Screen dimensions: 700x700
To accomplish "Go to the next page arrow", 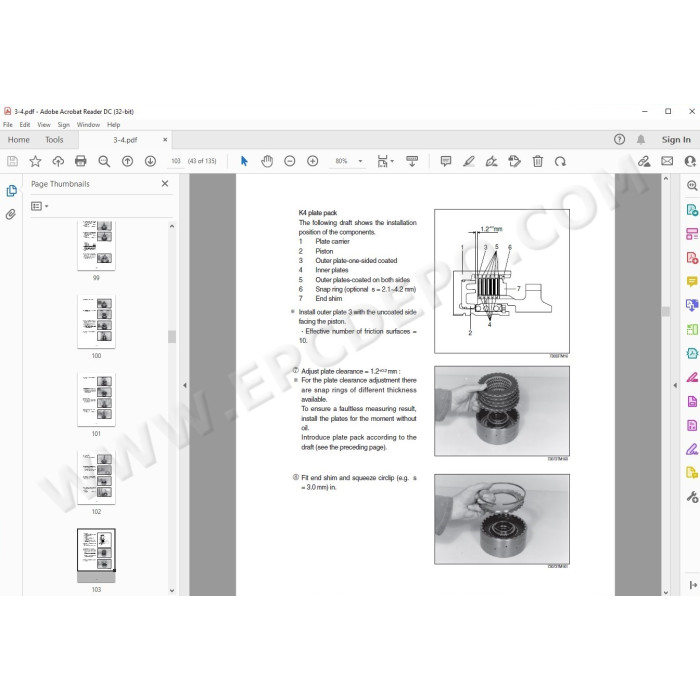I will (150, 161).
